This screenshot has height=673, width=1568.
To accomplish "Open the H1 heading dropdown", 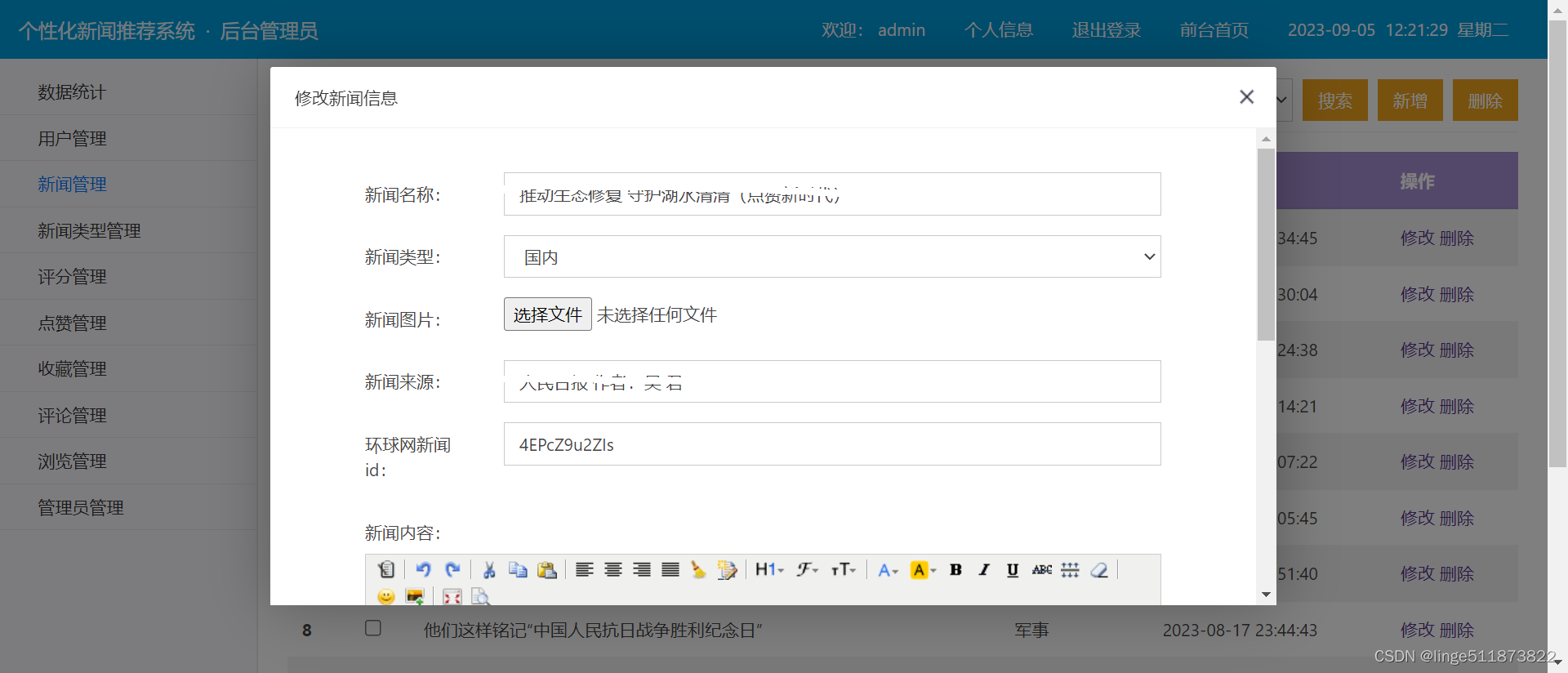I will (x=769, y=569).
